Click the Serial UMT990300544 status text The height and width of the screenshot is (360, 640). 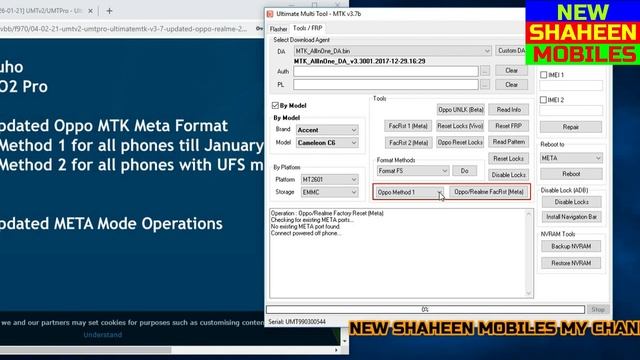tap(297, 322)
